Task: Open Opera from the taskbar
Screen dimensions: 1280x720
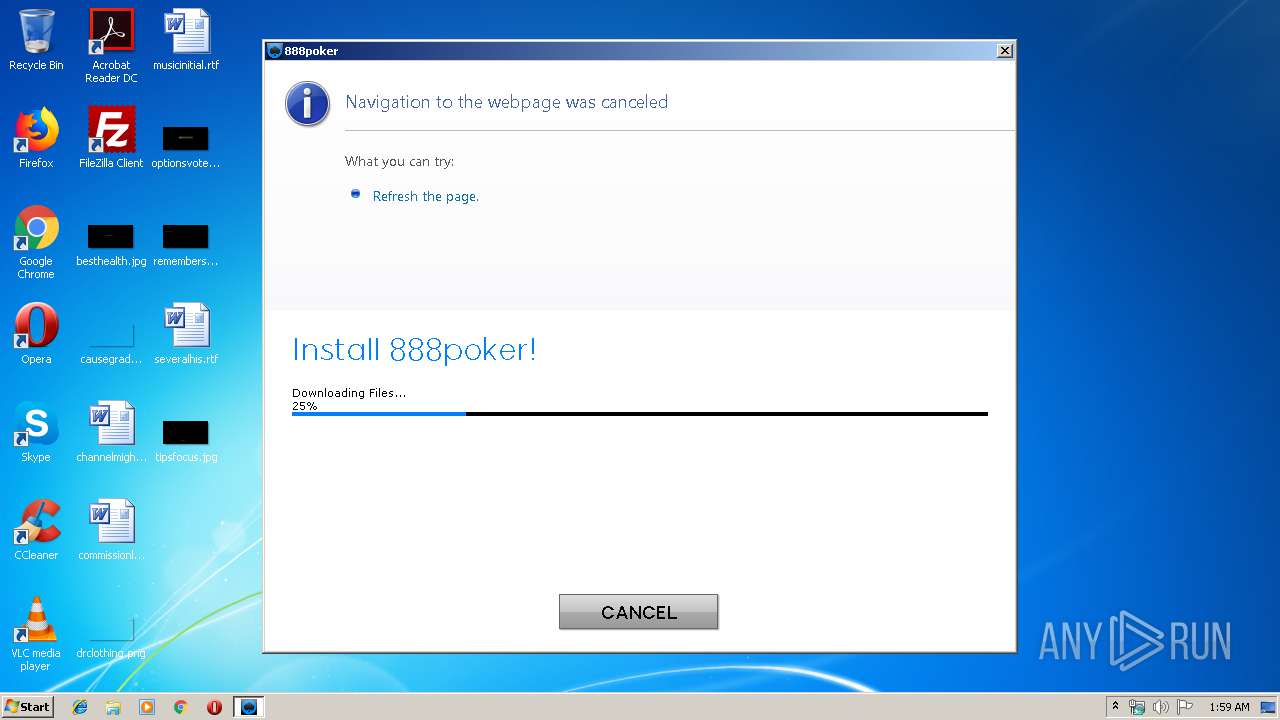Action: 214,707
